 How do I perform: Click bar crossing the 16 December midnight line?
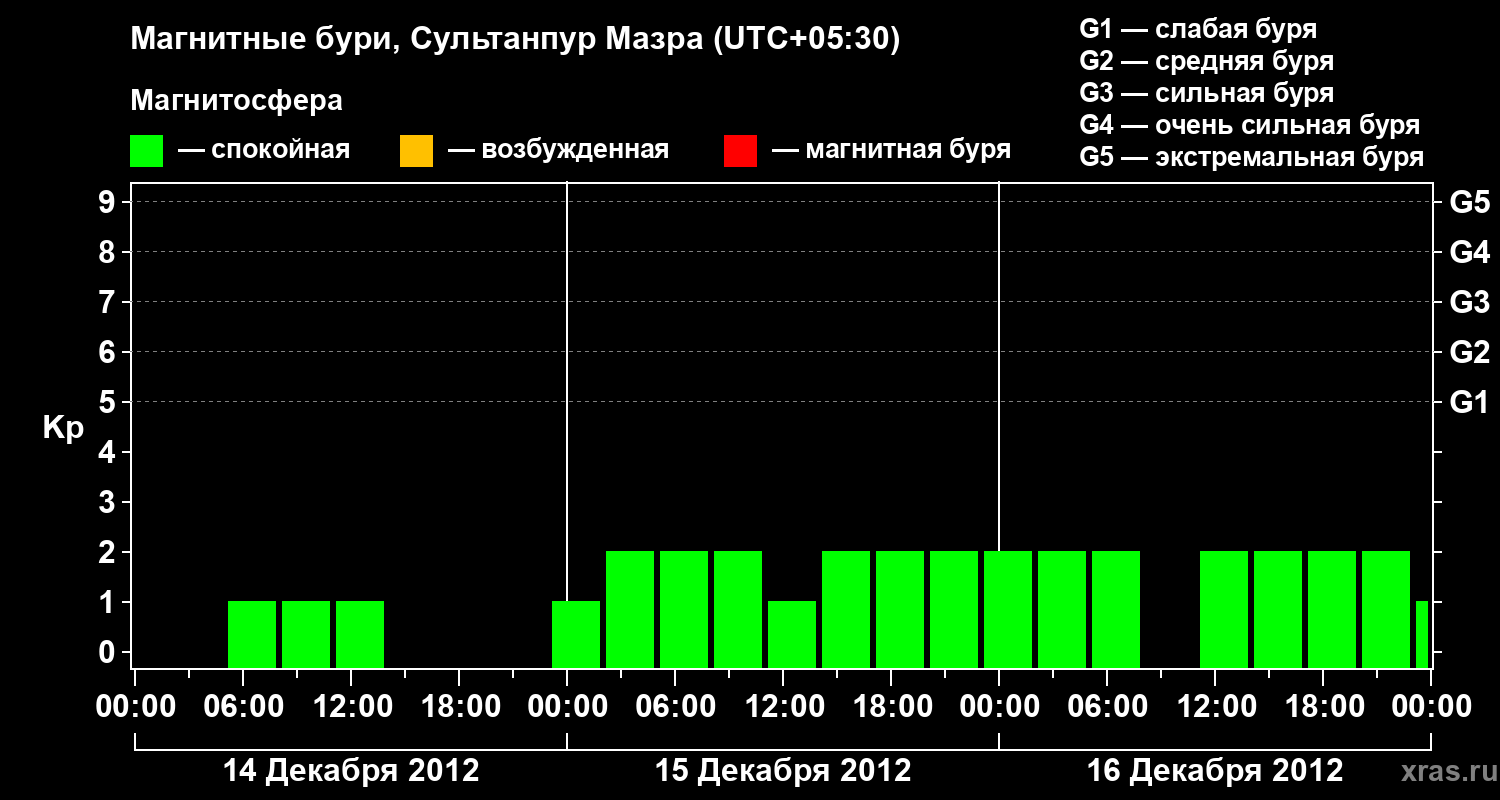coord(1008,609)
